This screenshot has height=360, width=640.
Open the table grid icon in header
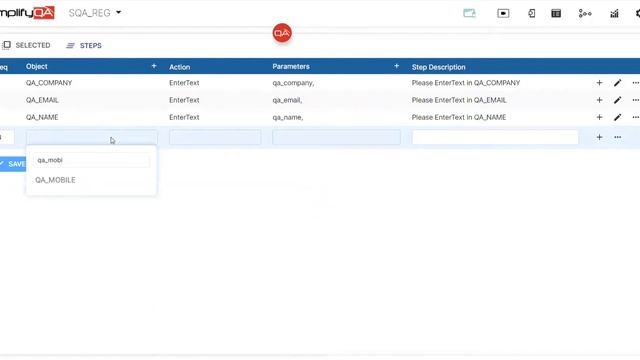click(x=556, y=13)
